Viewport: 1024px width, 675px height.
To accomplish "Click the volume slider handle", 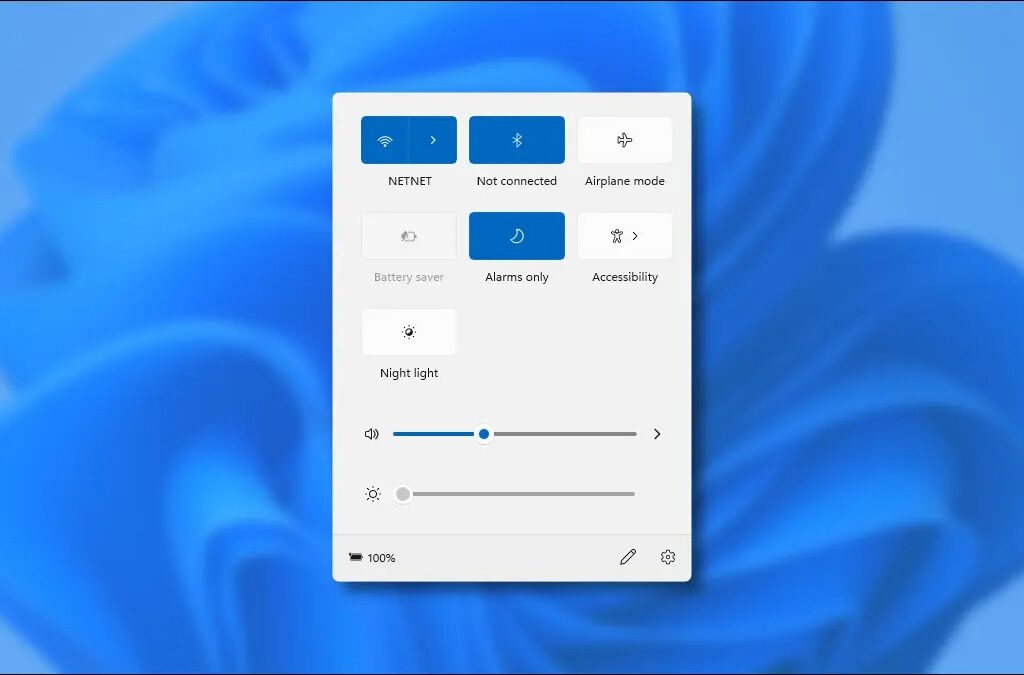I will [x=484, y=433].
